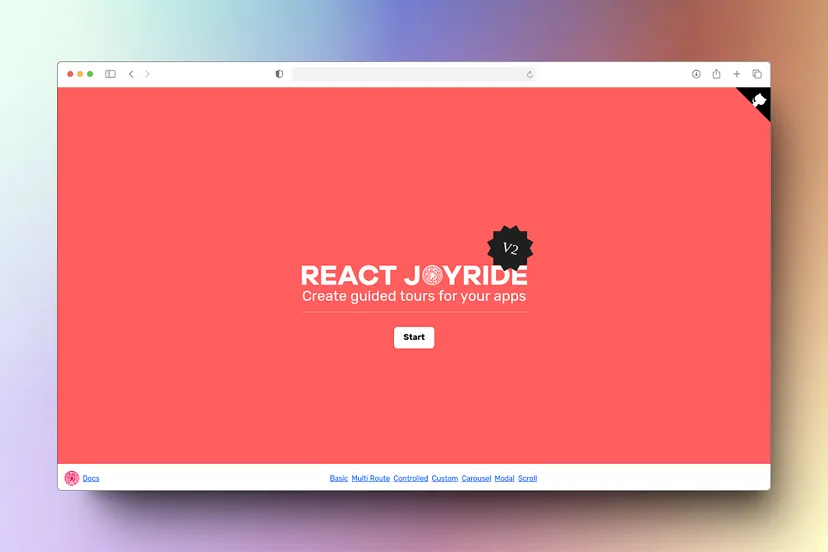This screenshot has width=828, height=552.
Task: Add a new tab with the plus icon
Action: pyautogui.click(x=737, y=74)
